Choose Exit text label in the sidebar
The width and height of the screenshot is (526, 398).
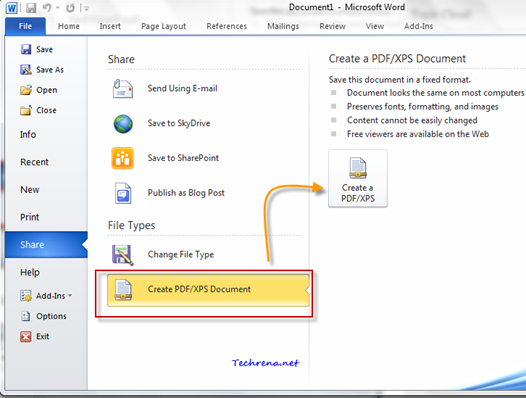43,336
